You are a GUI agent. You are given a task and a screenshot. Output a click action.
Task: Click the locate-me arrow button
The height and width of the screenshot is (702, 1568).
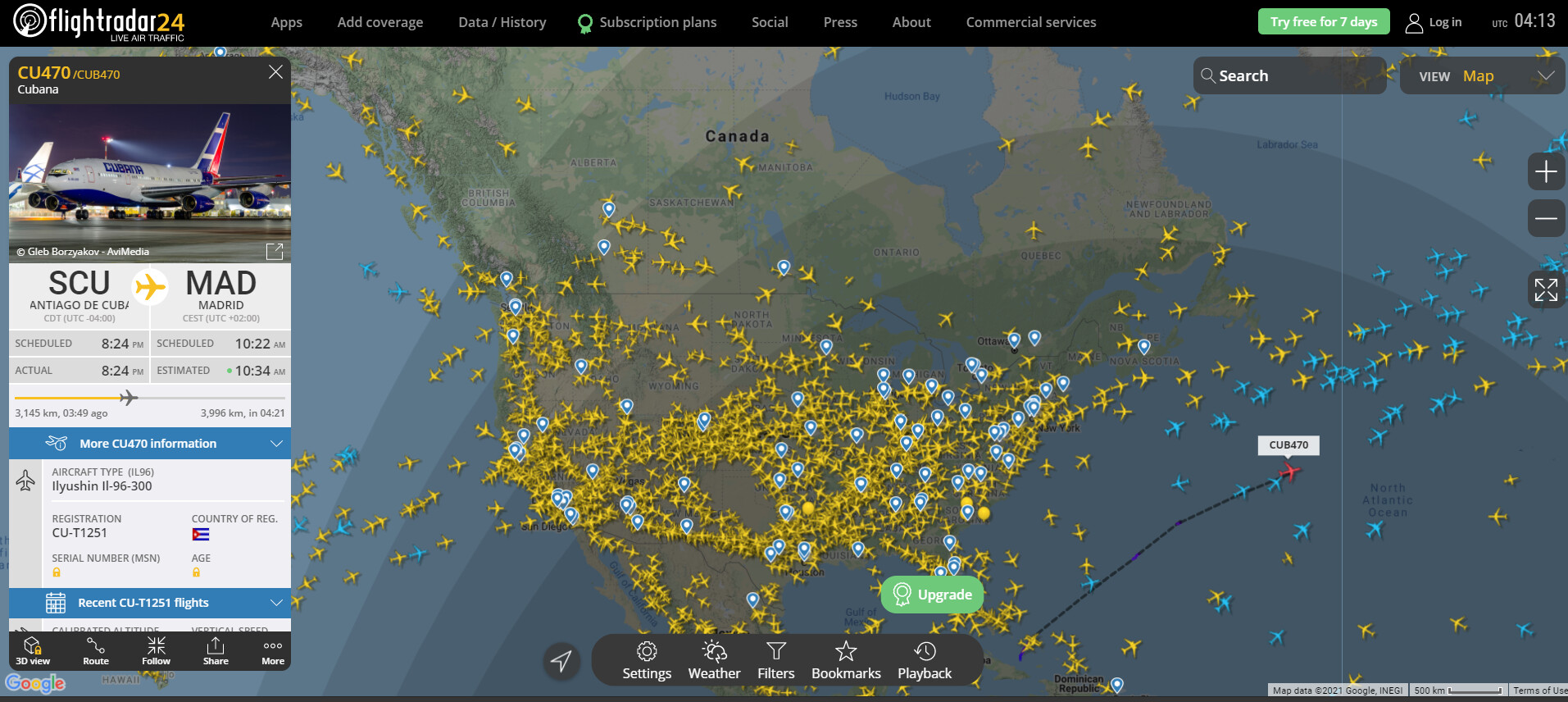tap(561, 660)
